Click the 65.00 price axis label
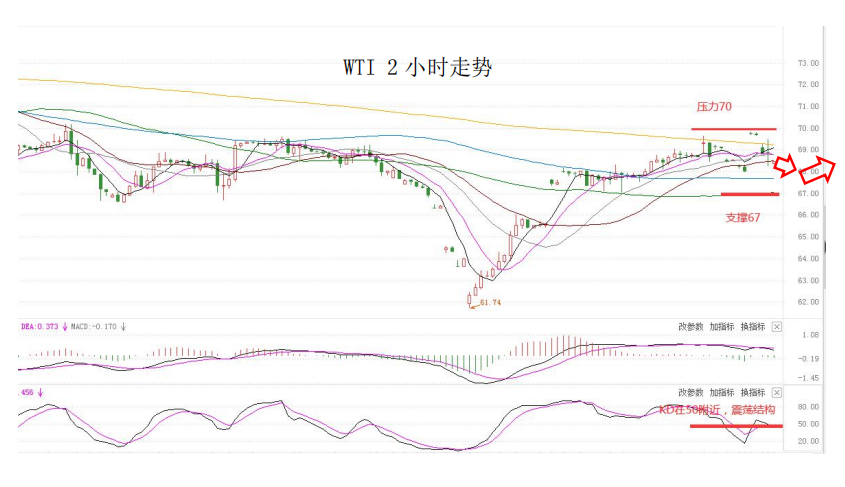 point(808,236)
